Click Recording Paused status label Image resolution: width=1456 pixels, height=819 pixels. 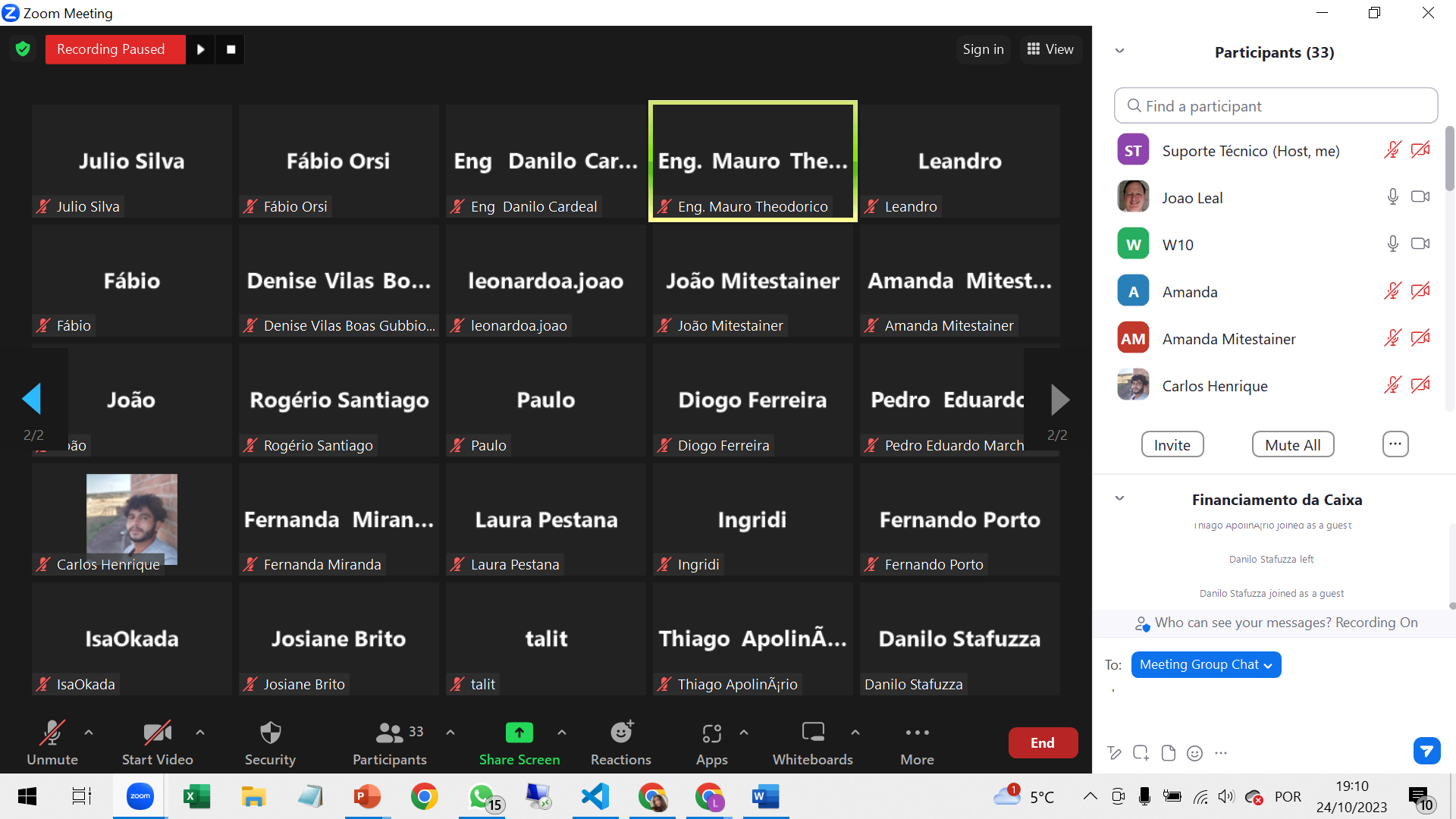tap(115, 49)
